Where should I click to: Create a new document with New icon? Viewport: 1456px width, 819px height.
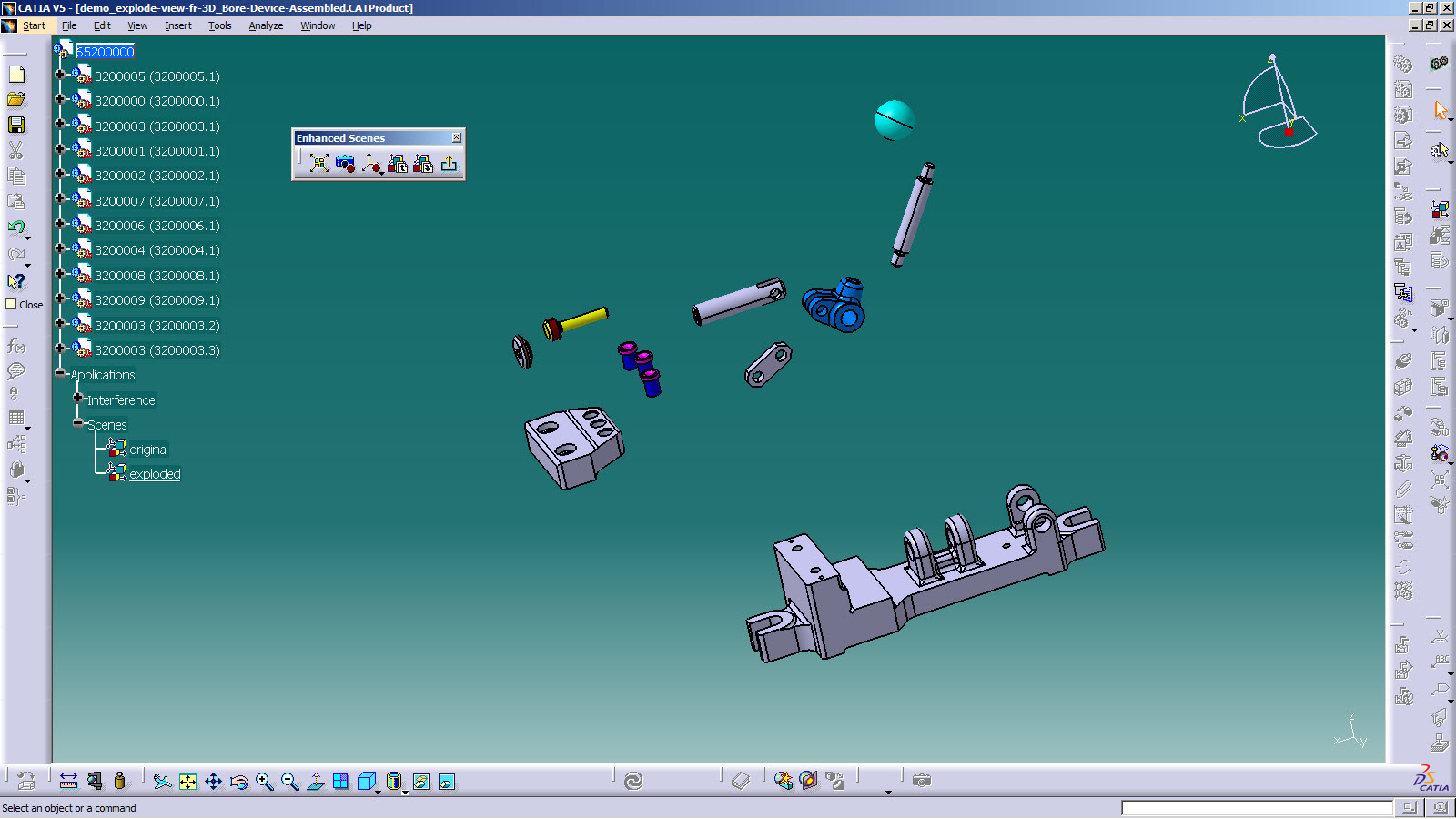[16, 75]
